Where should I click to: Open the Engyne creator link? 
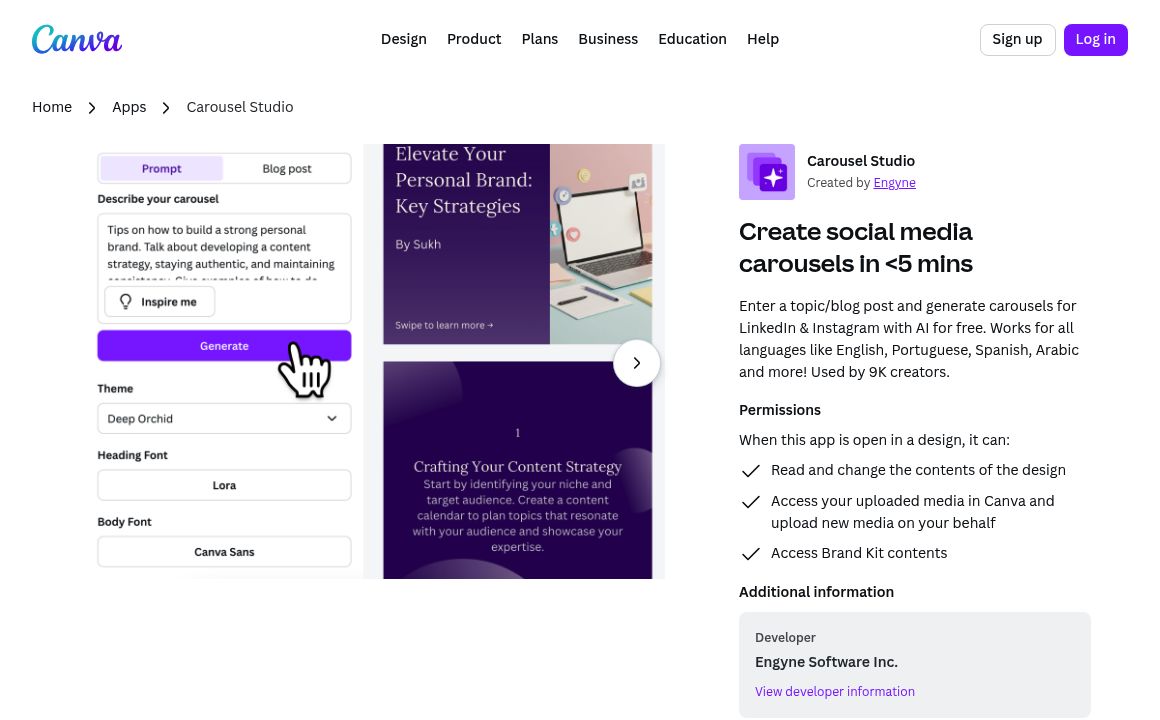[x=894, y=183]
